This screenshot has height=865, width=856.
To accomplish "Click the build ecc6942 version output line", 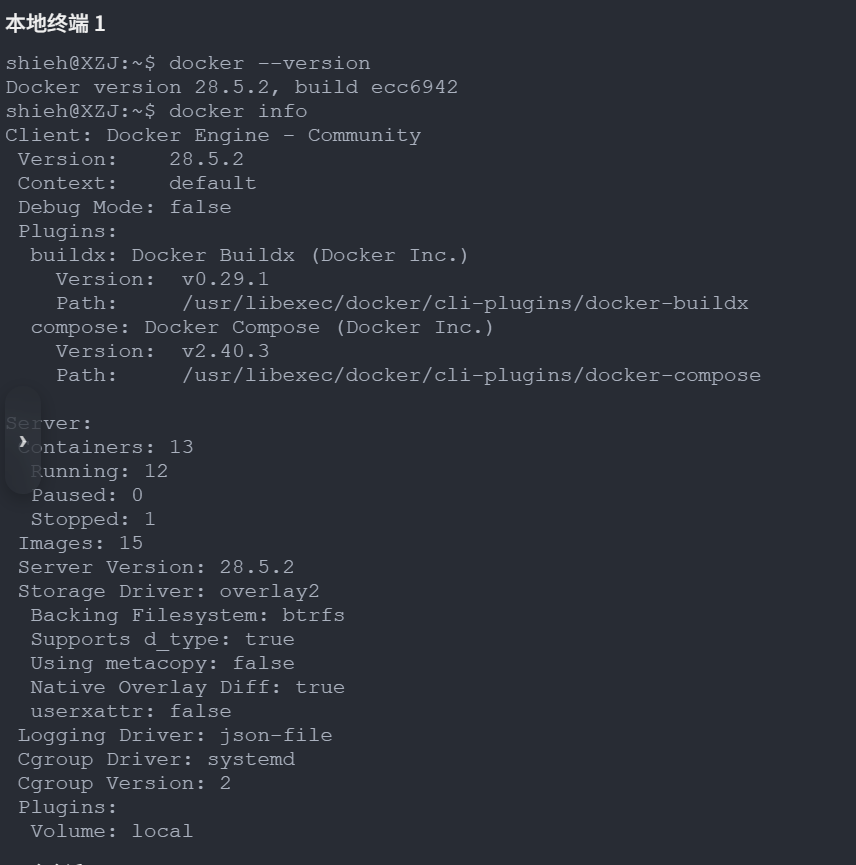I will (x=231, y=87).
